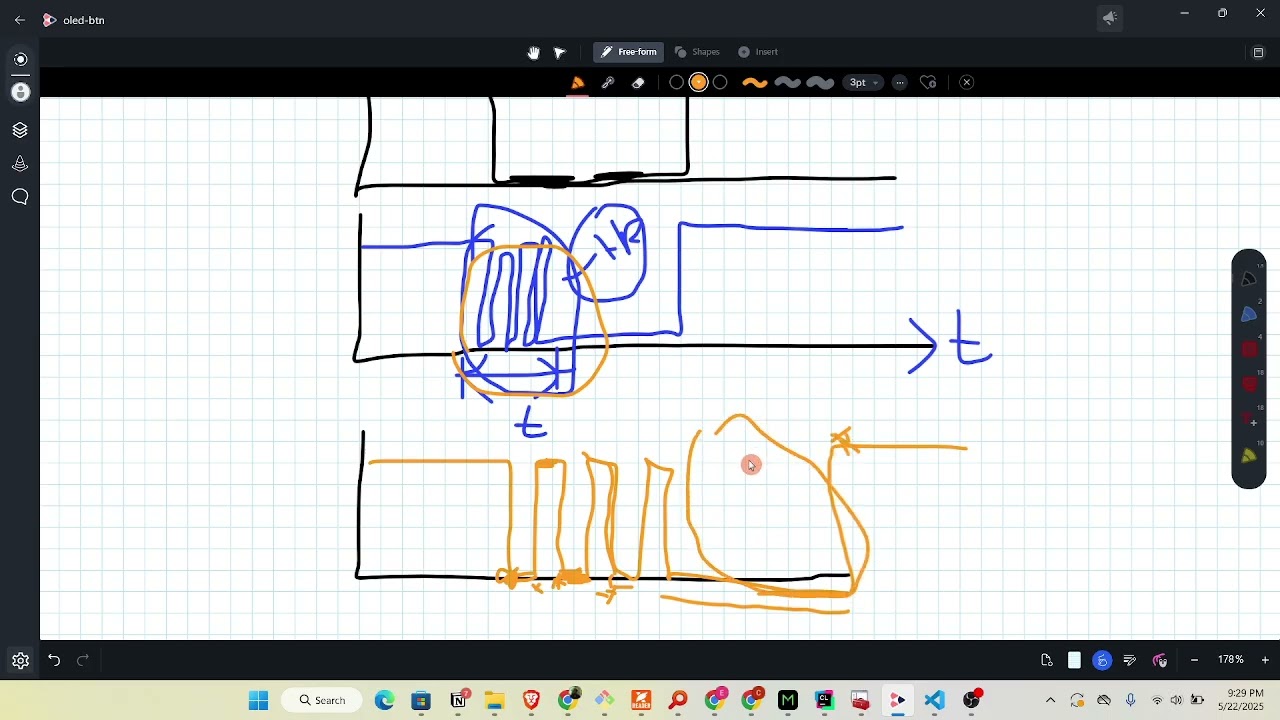Select the thick gray stroke style
Screen dimensions: 1280x720
tap(820, 83)
